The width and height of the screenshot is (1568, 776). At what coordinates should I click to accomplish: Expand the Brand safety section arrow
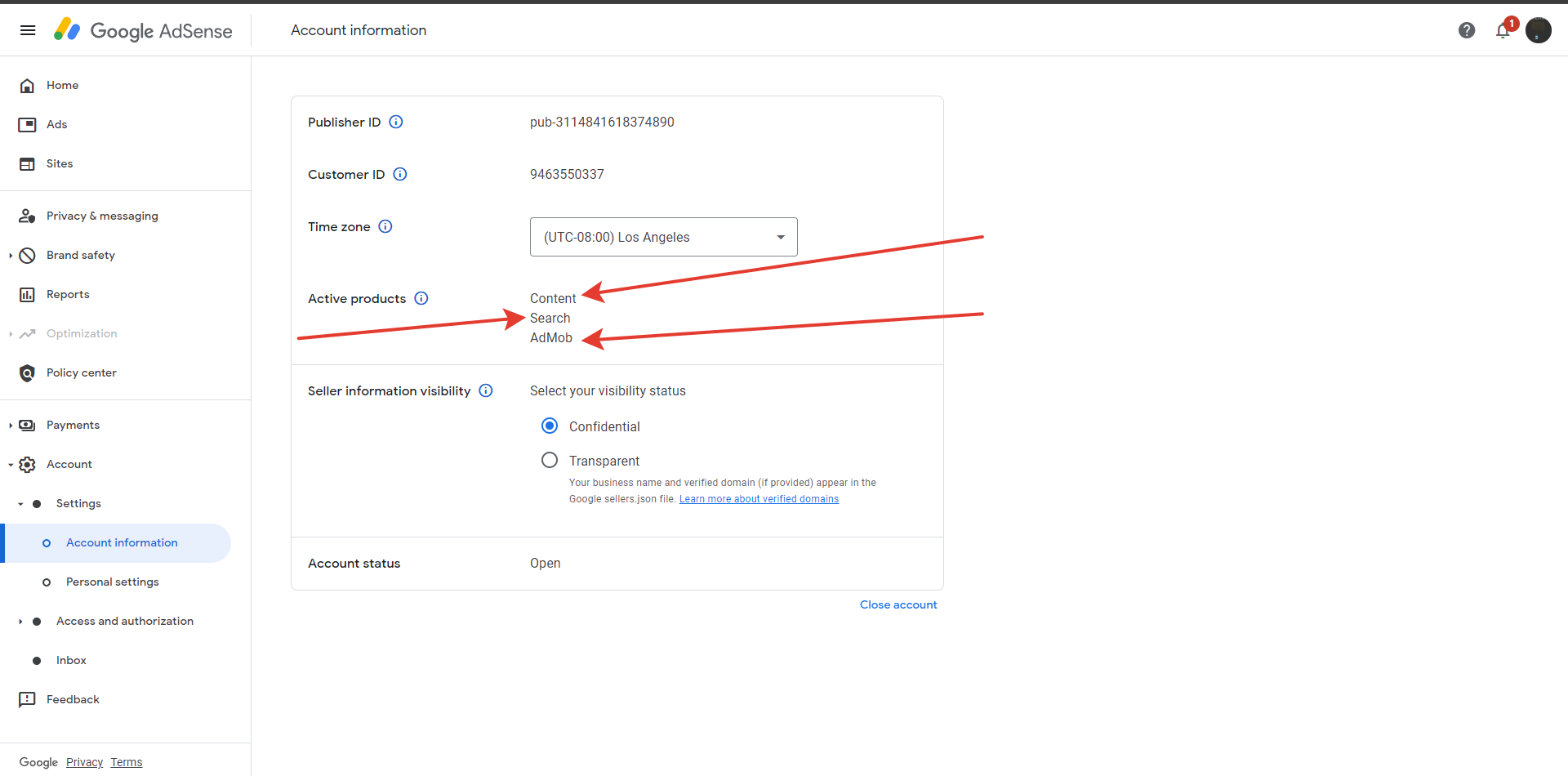click(11, 256)
